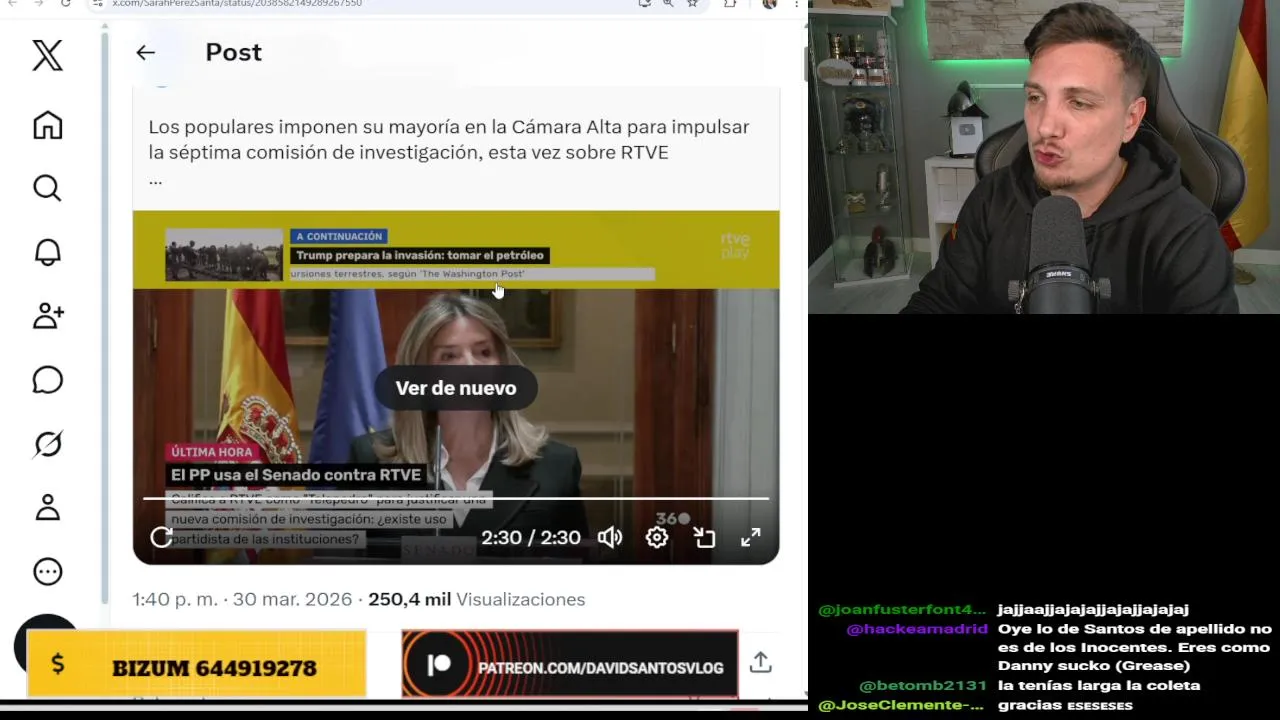Viewport: 1280px width, 720px height.
Task: Reload the page with the browser refresh icon
Action: (66, 4)
